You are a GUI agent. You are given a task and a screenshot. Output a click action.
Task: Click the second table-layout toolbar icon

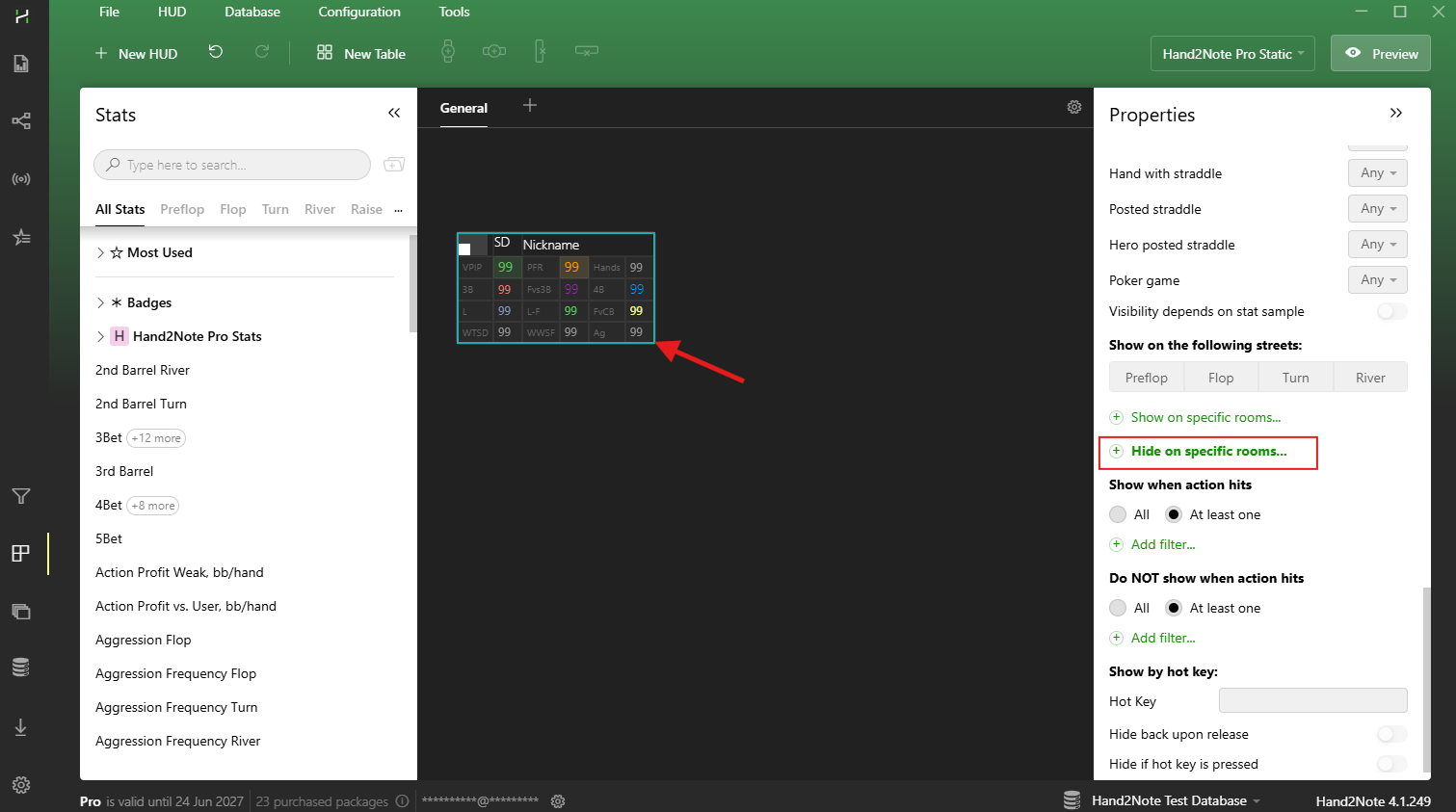(494, 51)
